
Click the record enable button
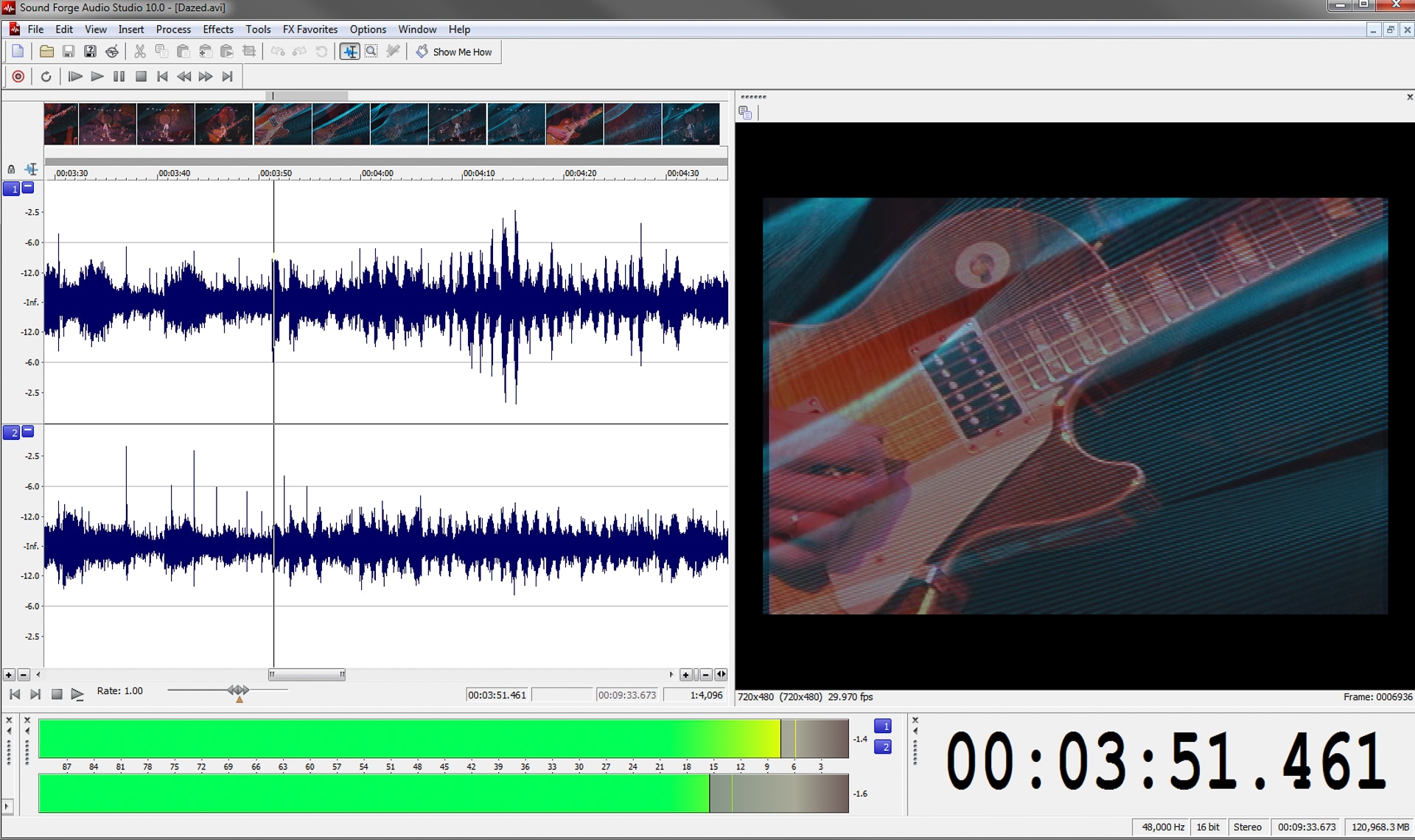coord(18,76)
